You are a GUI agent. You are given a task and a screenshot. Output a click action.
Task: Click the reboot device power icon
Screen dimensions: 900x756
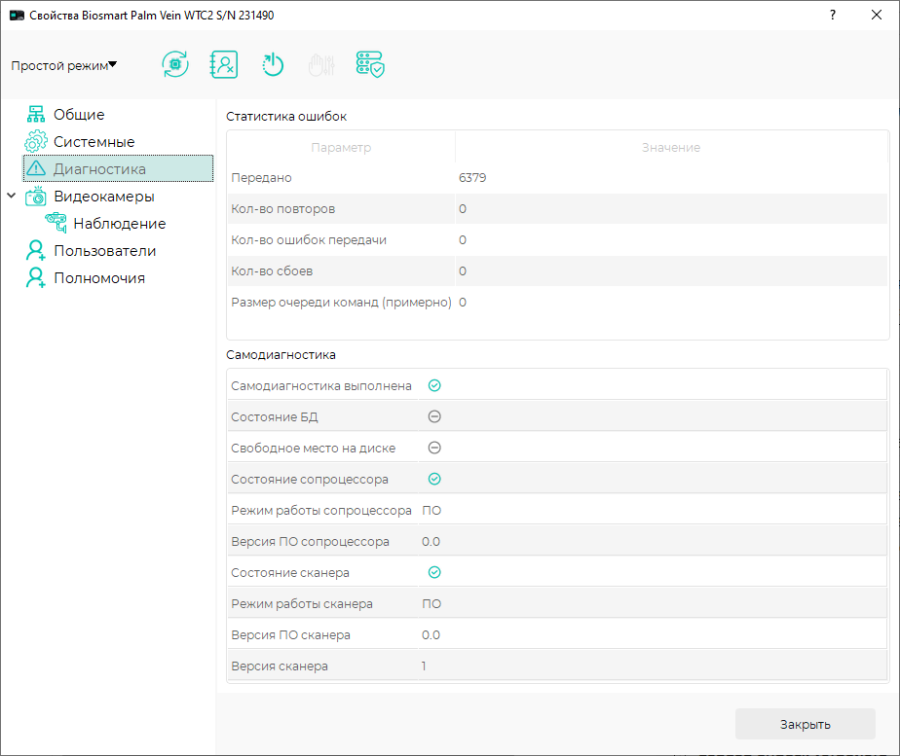coord(273,64)
